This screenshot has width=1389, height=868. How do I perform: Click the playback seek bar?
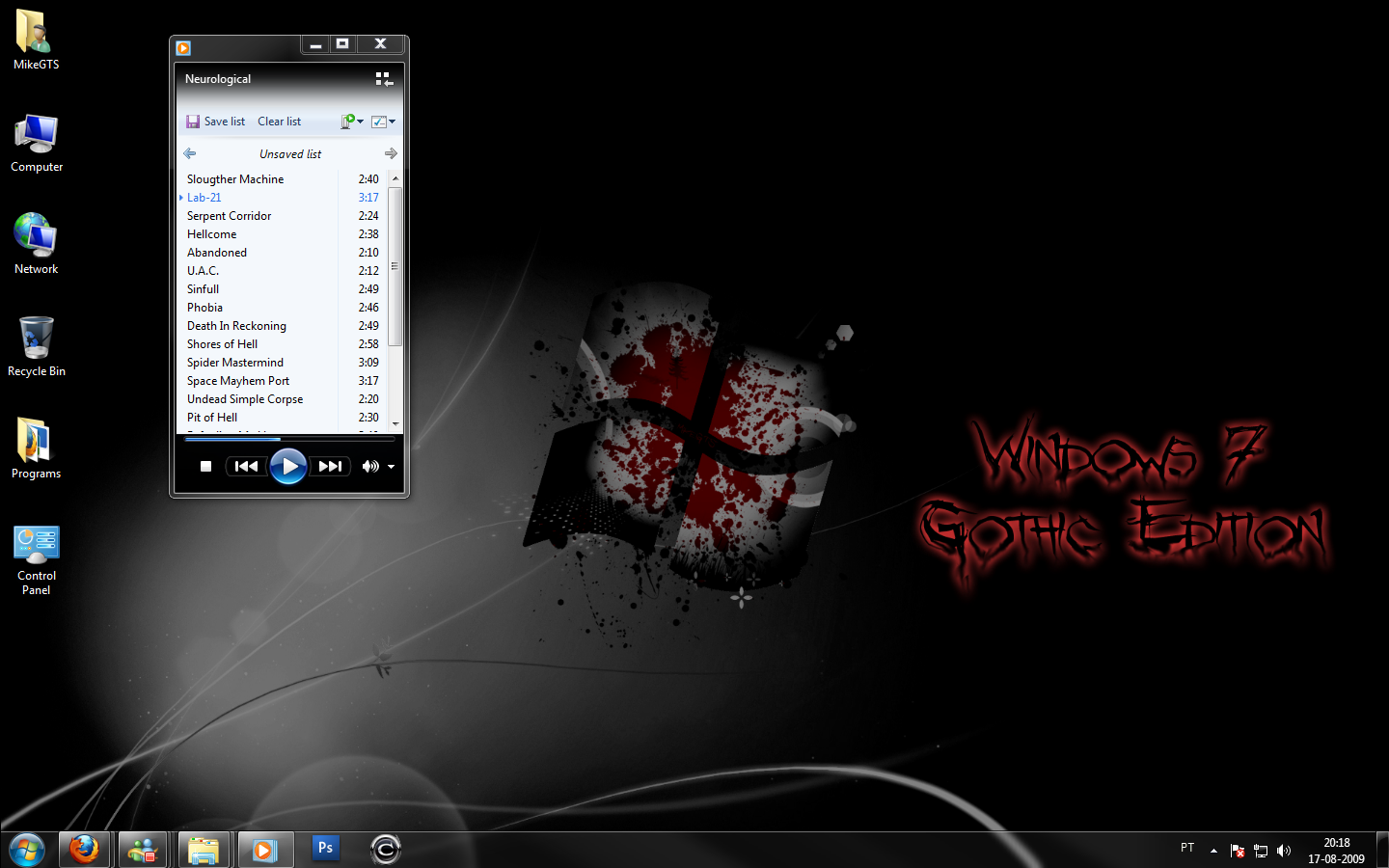click(289, 439)
